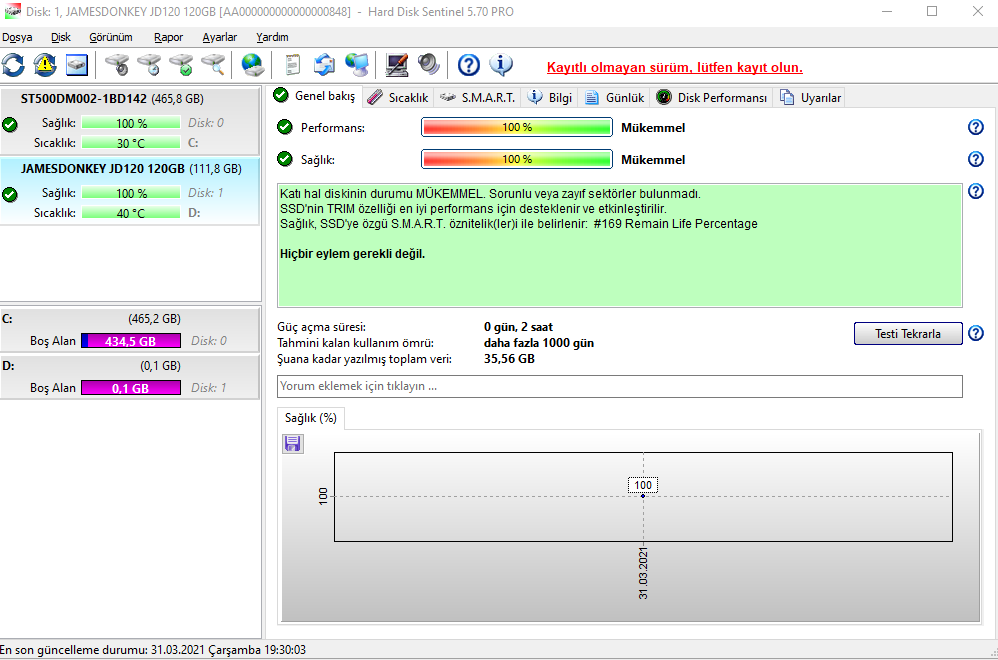Click the C: free space 434,5 GB bar
998x660 pixels.
click(x=131, y=341)
